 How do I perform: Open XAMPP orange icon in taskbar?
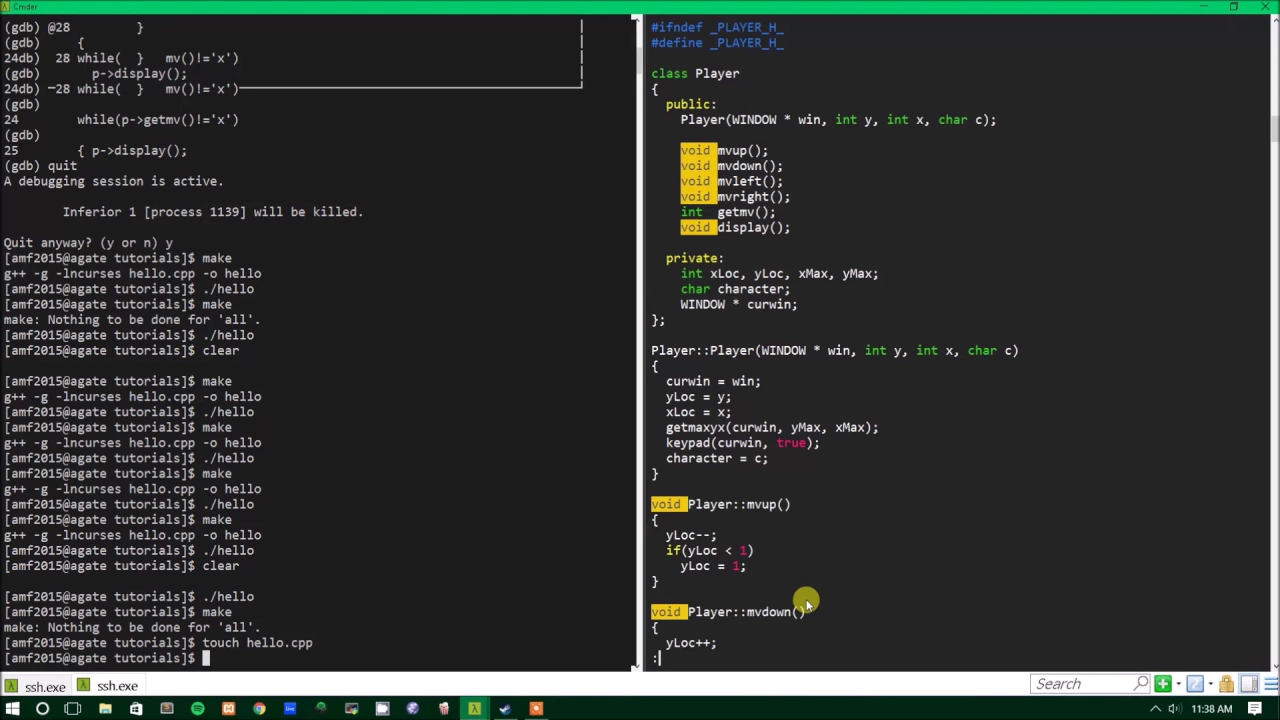pyautogui.click(x=228, y=709)
